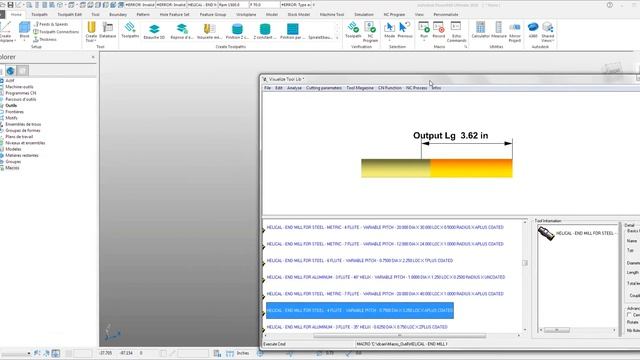Create a Z constant toolpath

pyautogui.click(x=265, y=31)
